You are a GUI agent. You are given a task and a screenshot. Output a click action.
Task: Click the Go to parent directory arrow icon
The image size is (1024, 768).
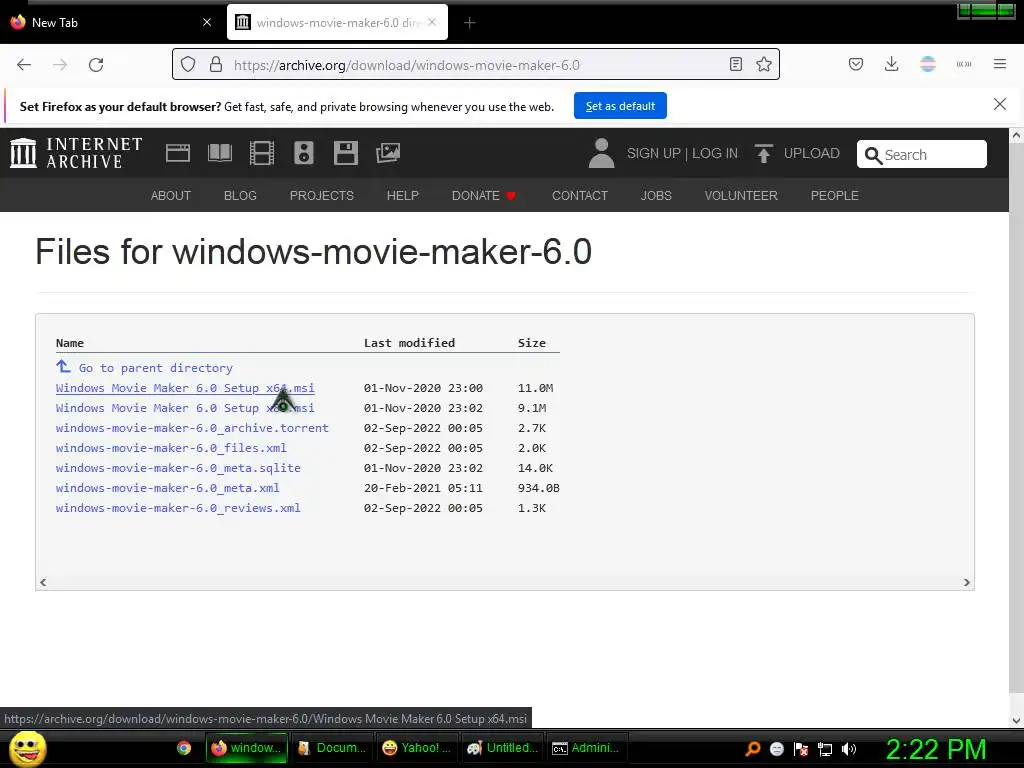click(x=63, y=366)
